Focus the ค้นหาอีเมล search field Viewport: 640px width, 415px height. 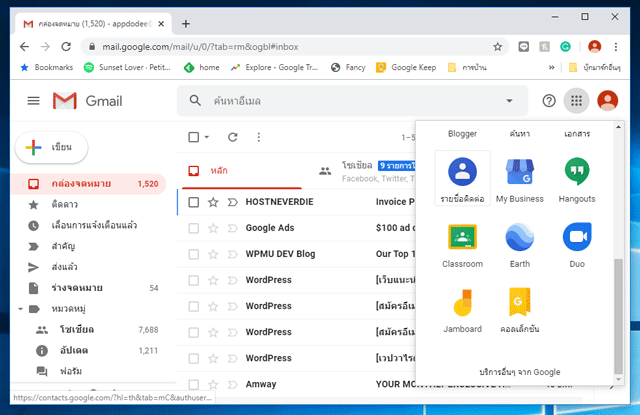pos(354,101)
